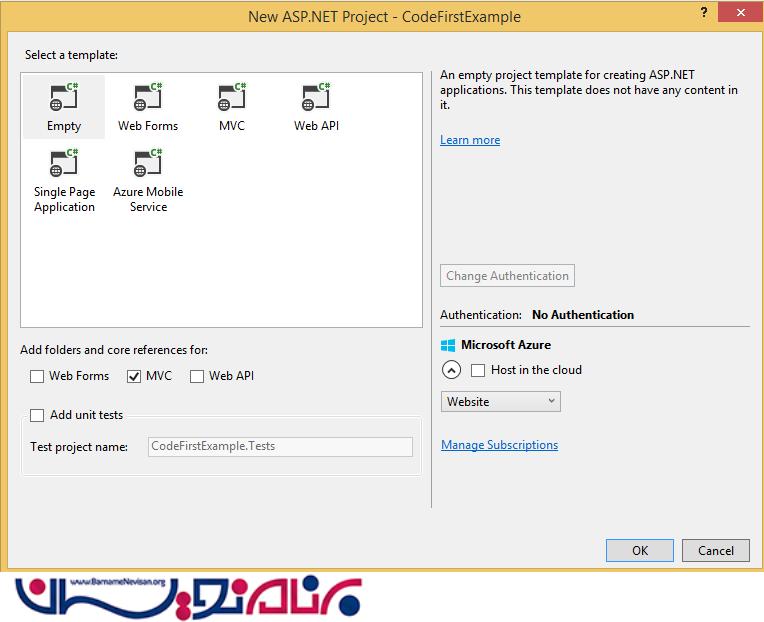This screenshot has height=622, width=764.
Task: Choose the Web Forms template icon
Action: click(148, 98)
